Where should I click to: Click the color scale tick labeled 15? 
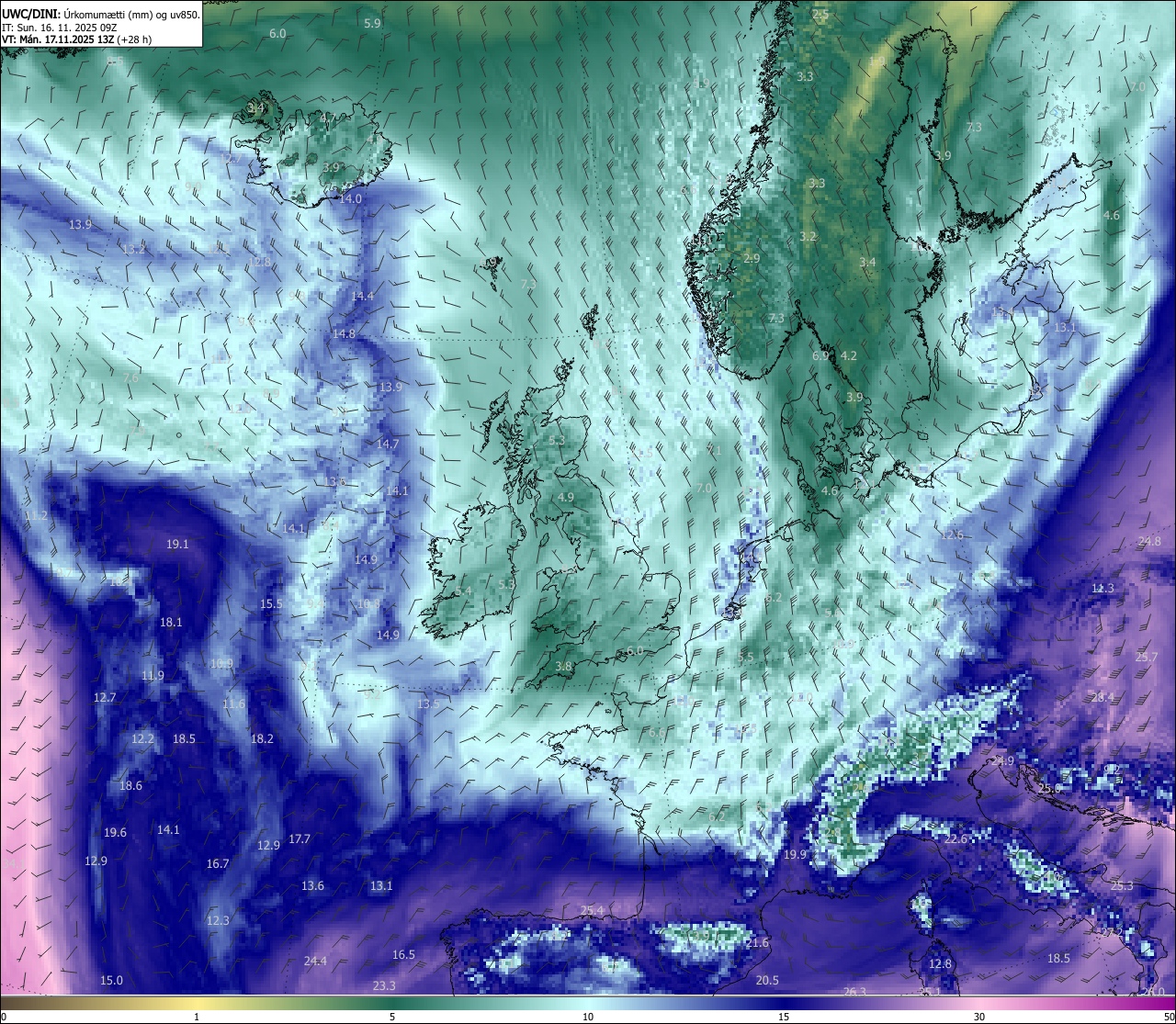coord(784,1017)
